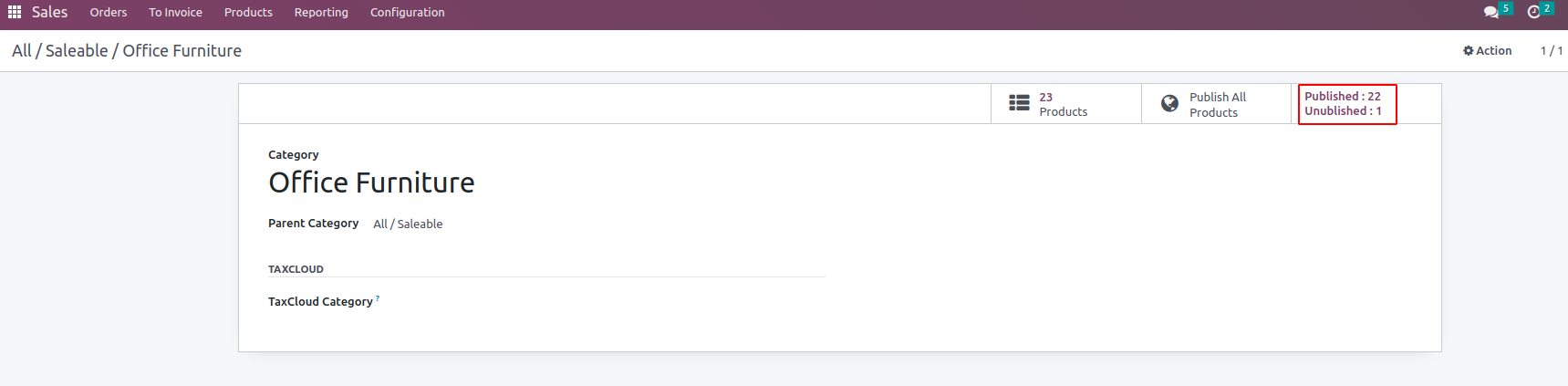Viewport: 1568px width, 386px height.
Task: Open the conversations chat bubble icon
Action: coord(1491,12)
